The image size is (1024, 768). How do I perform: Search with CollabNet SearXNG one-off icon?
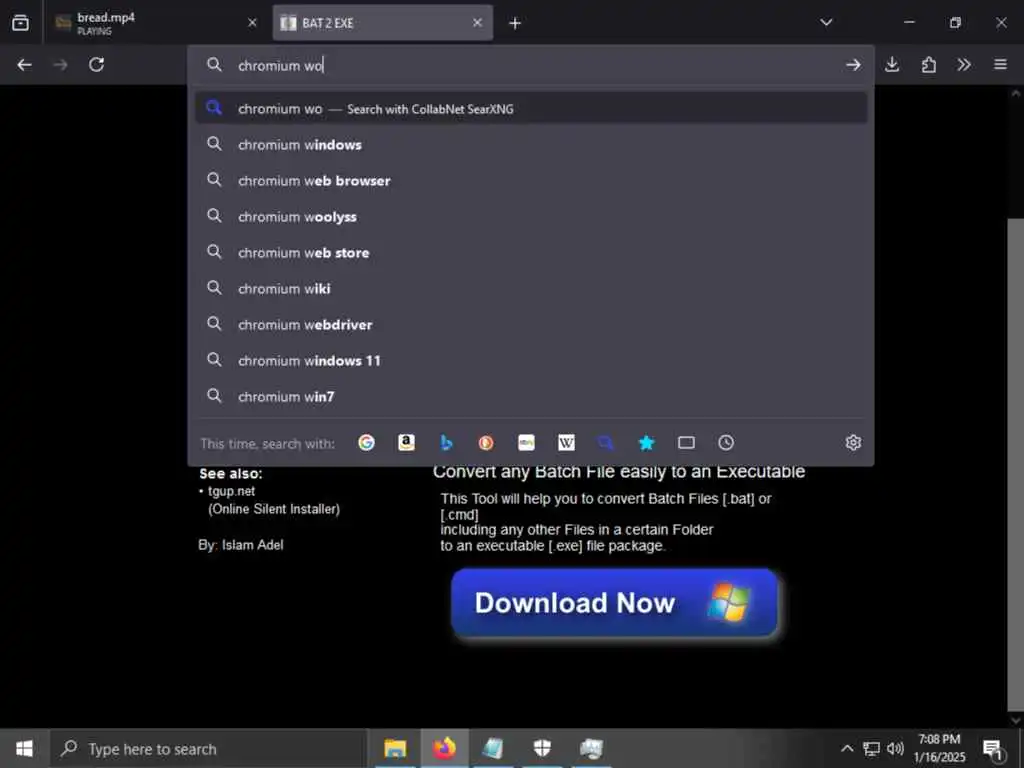pyautogui.click(x=606, y=443)
